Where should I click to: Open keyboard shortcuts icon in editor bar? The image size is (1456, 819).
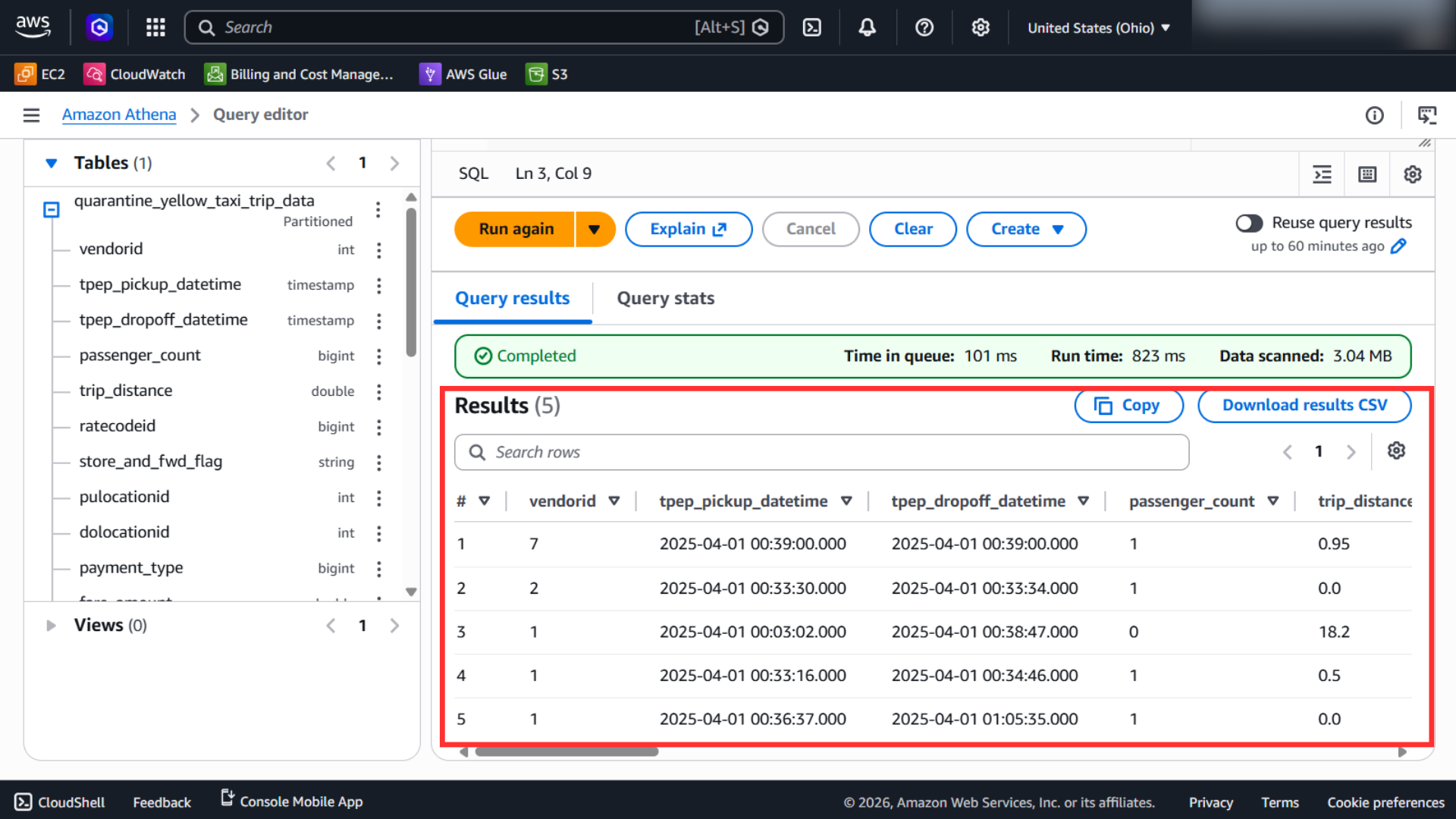(x=1367, y=174)
